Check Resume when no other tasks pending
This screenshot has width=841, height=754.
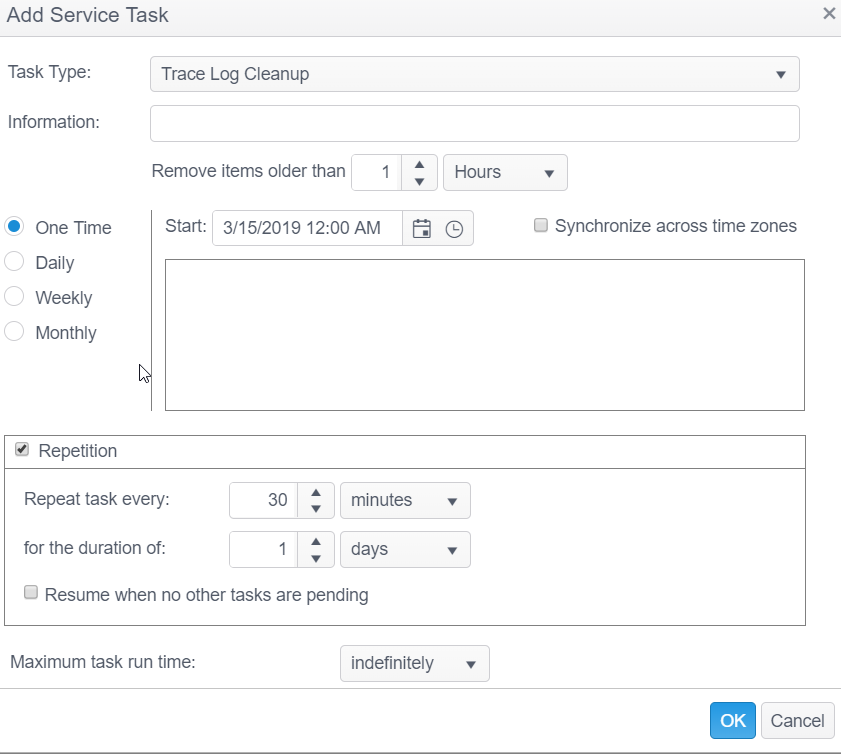tap(31, 594)
